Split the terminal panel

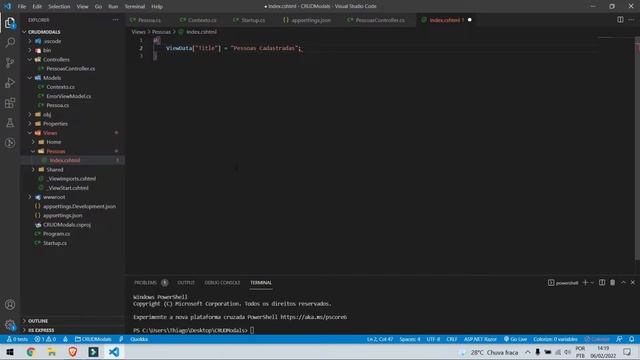(x=602, y=282)
